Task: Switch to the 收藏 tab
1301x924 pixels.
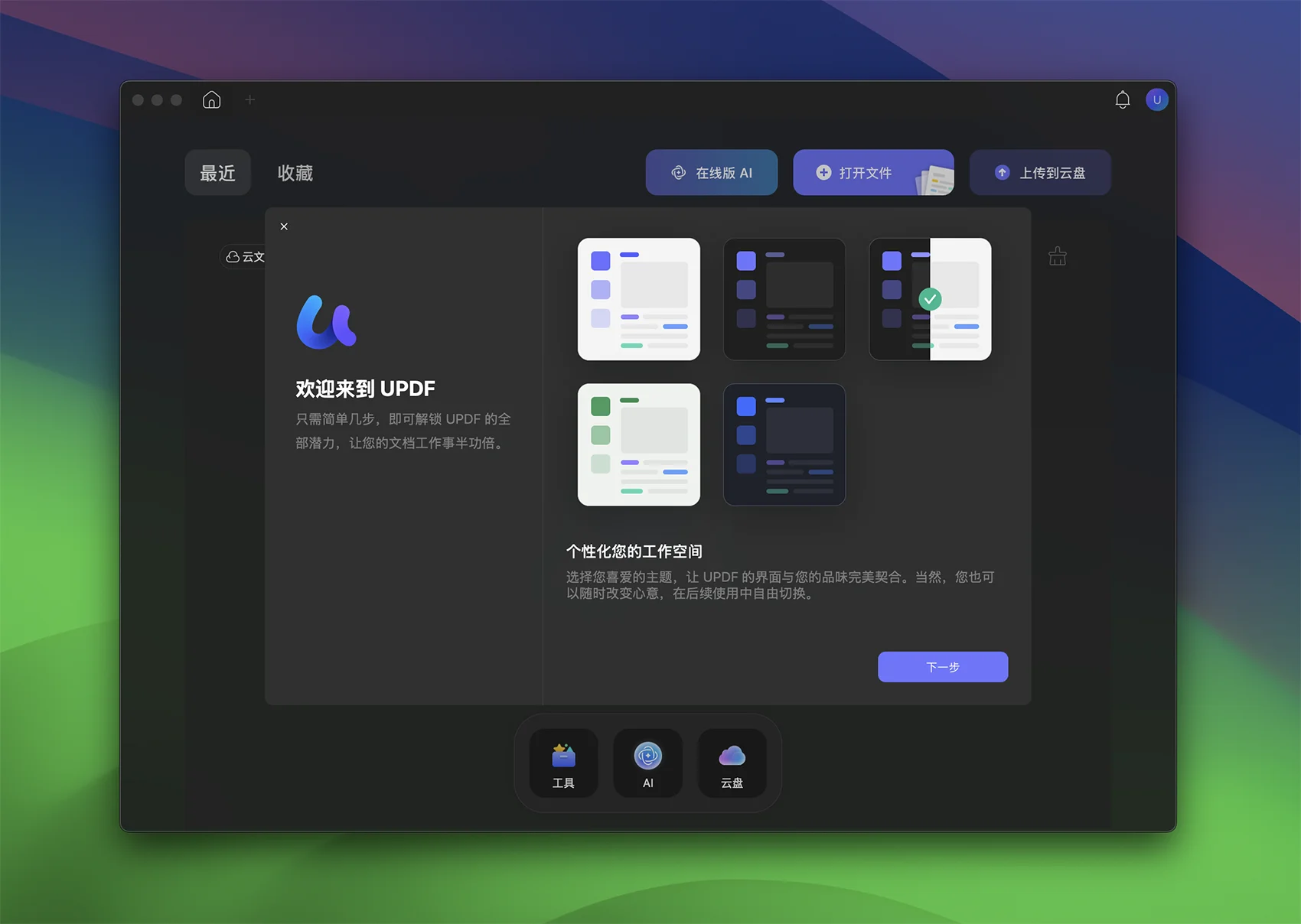Action: (x=295, y=173)
